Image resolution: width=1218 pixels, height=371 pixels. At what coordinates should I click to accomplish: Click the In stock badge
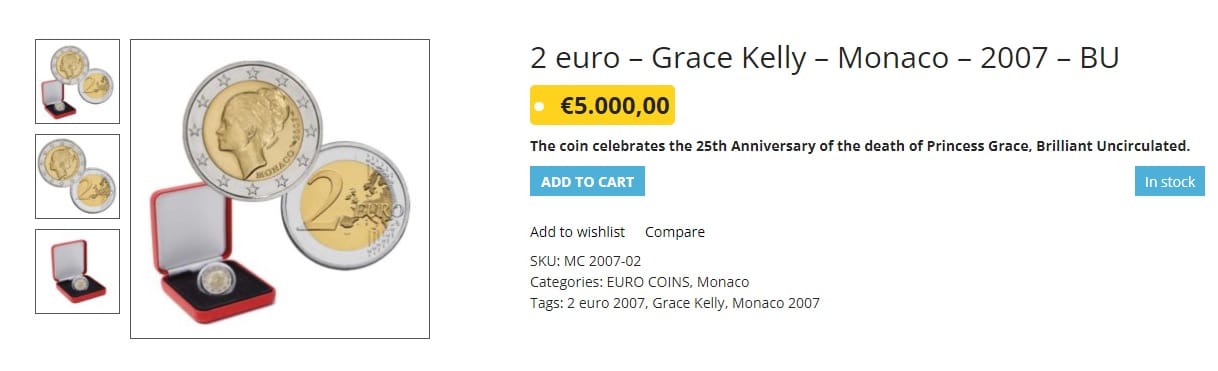(1170, 181)
